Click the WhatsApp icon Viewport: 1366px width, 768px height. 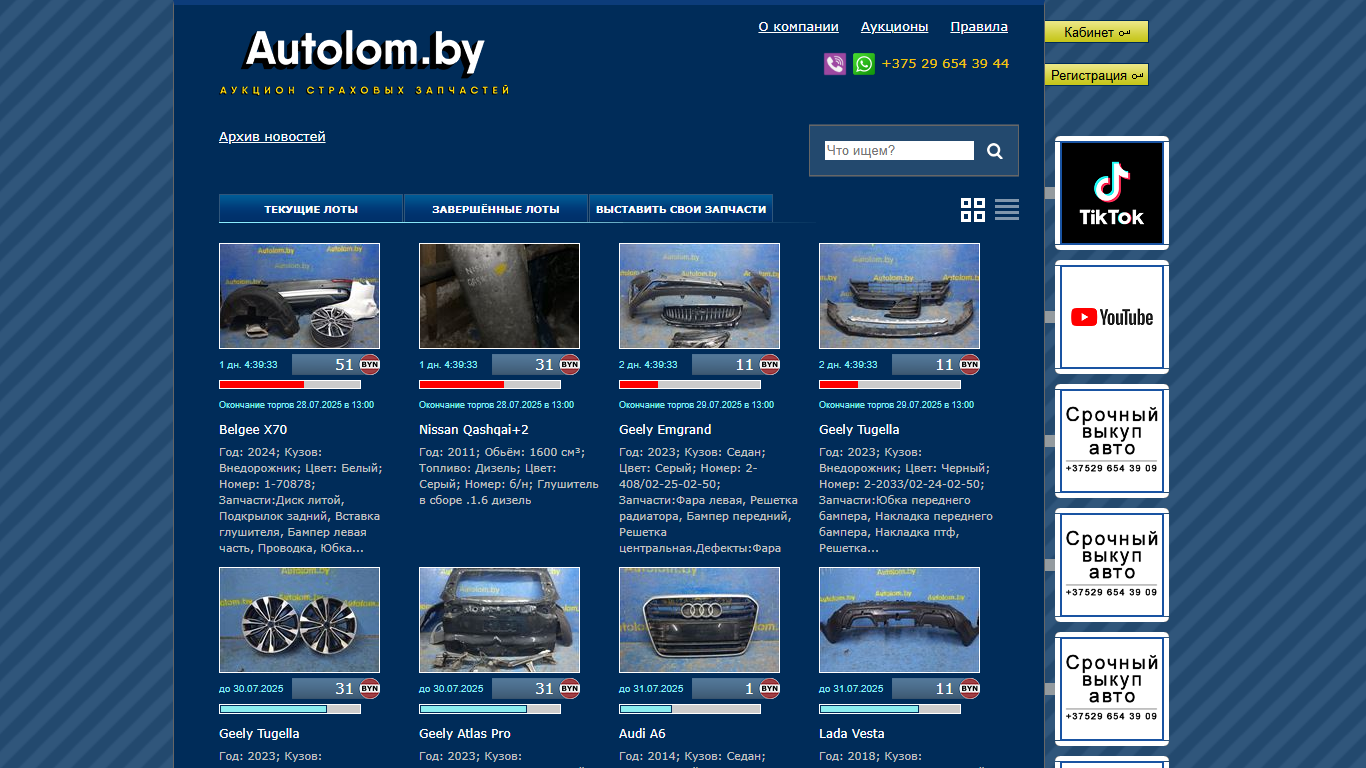tap(864, 64)
